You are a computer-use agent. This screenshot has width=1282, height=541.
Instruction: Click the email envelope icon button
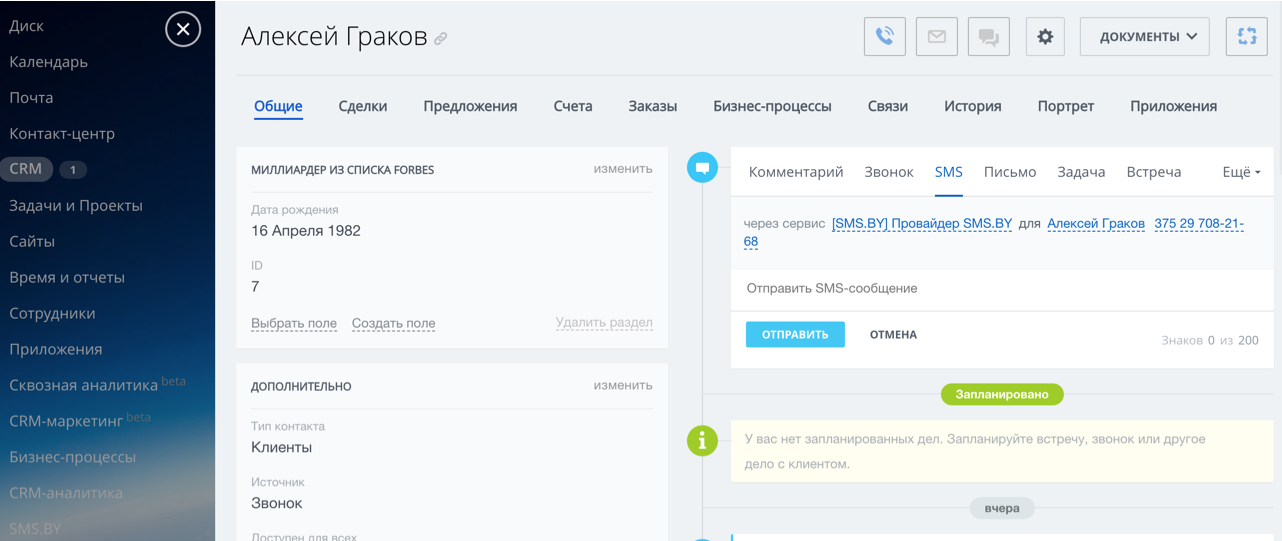click(937, 37)
